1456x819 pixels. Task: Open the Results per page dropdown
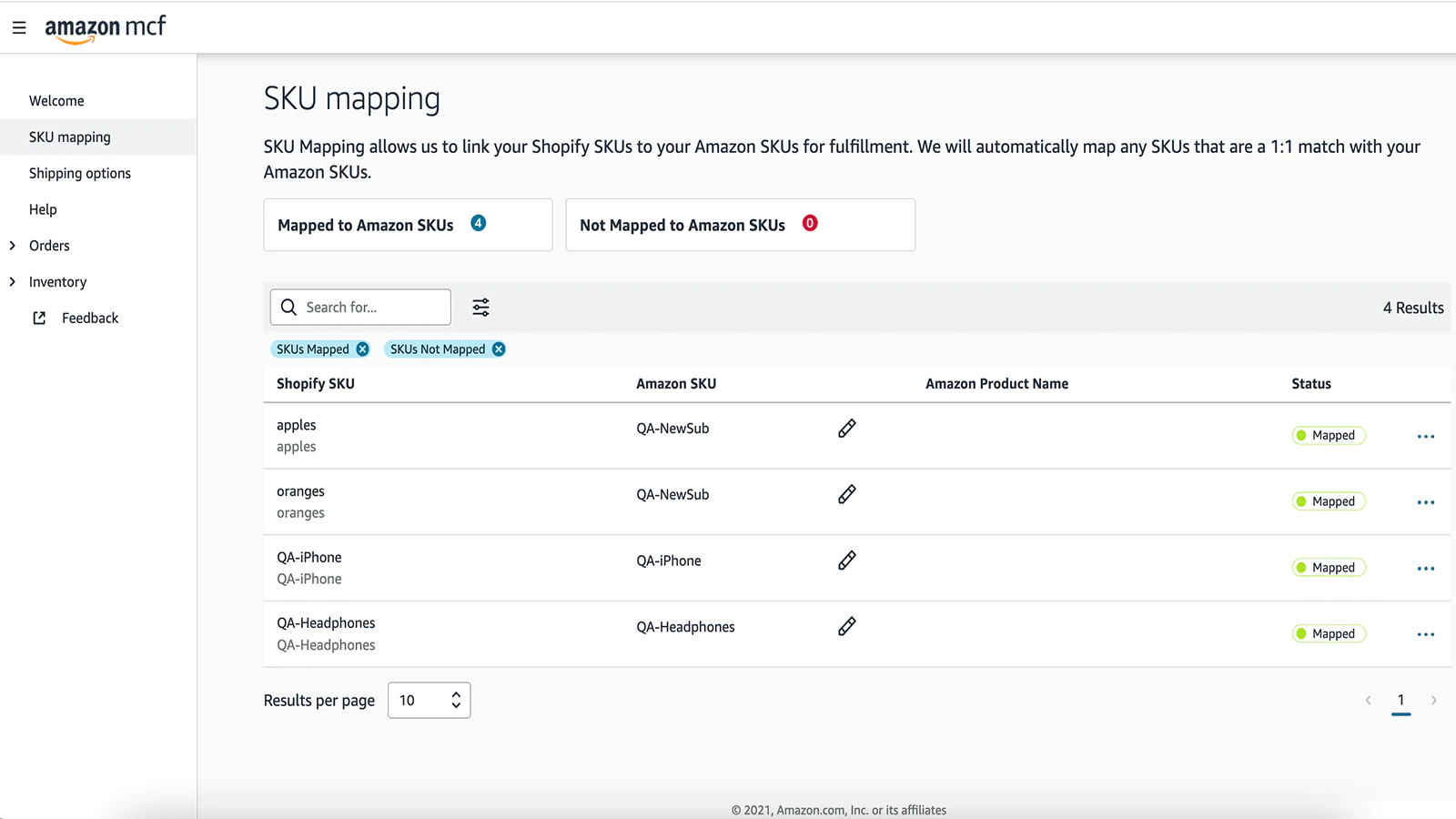click(429, 700)
